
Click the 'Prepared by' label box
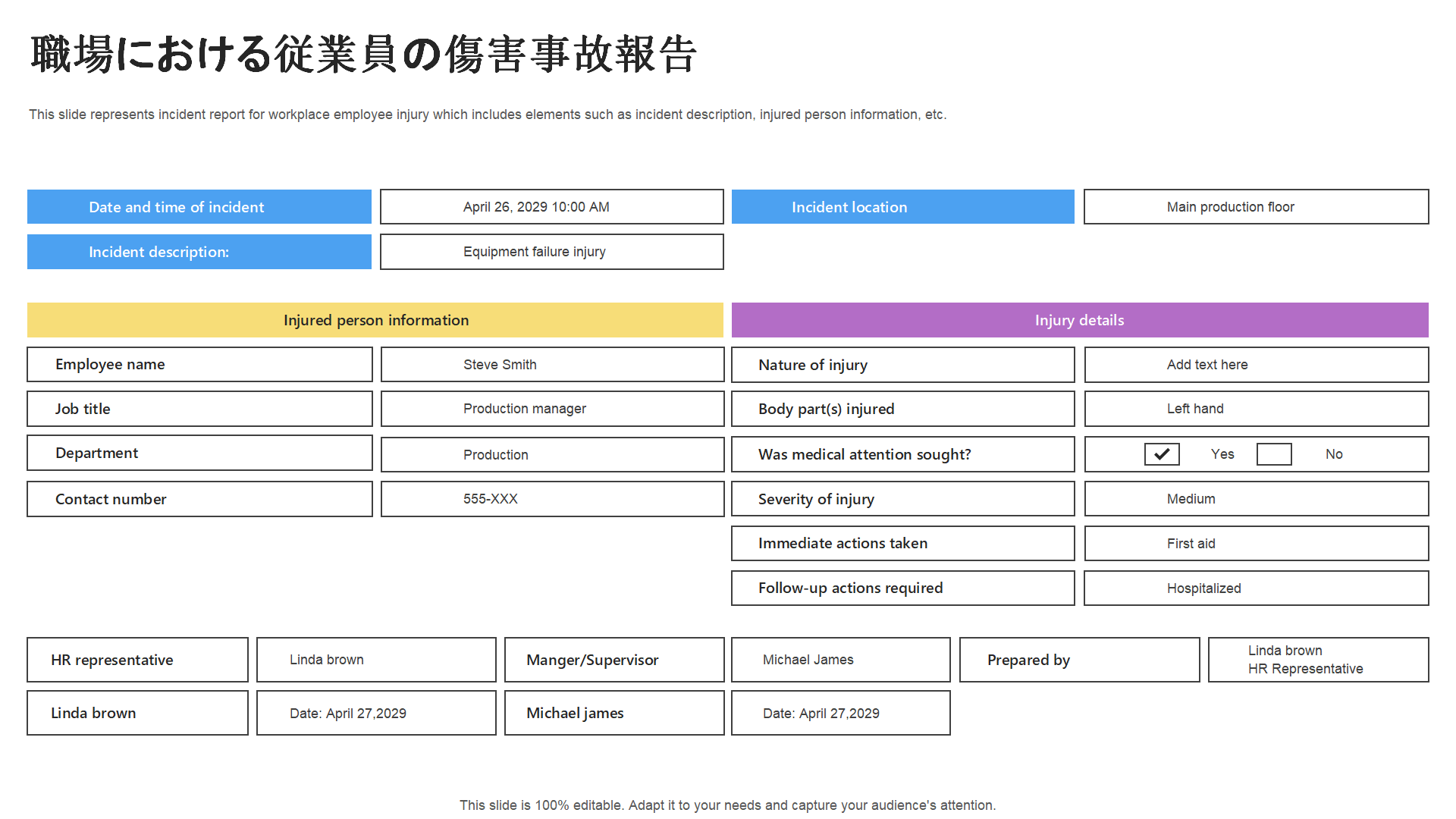coord(1079,660)
